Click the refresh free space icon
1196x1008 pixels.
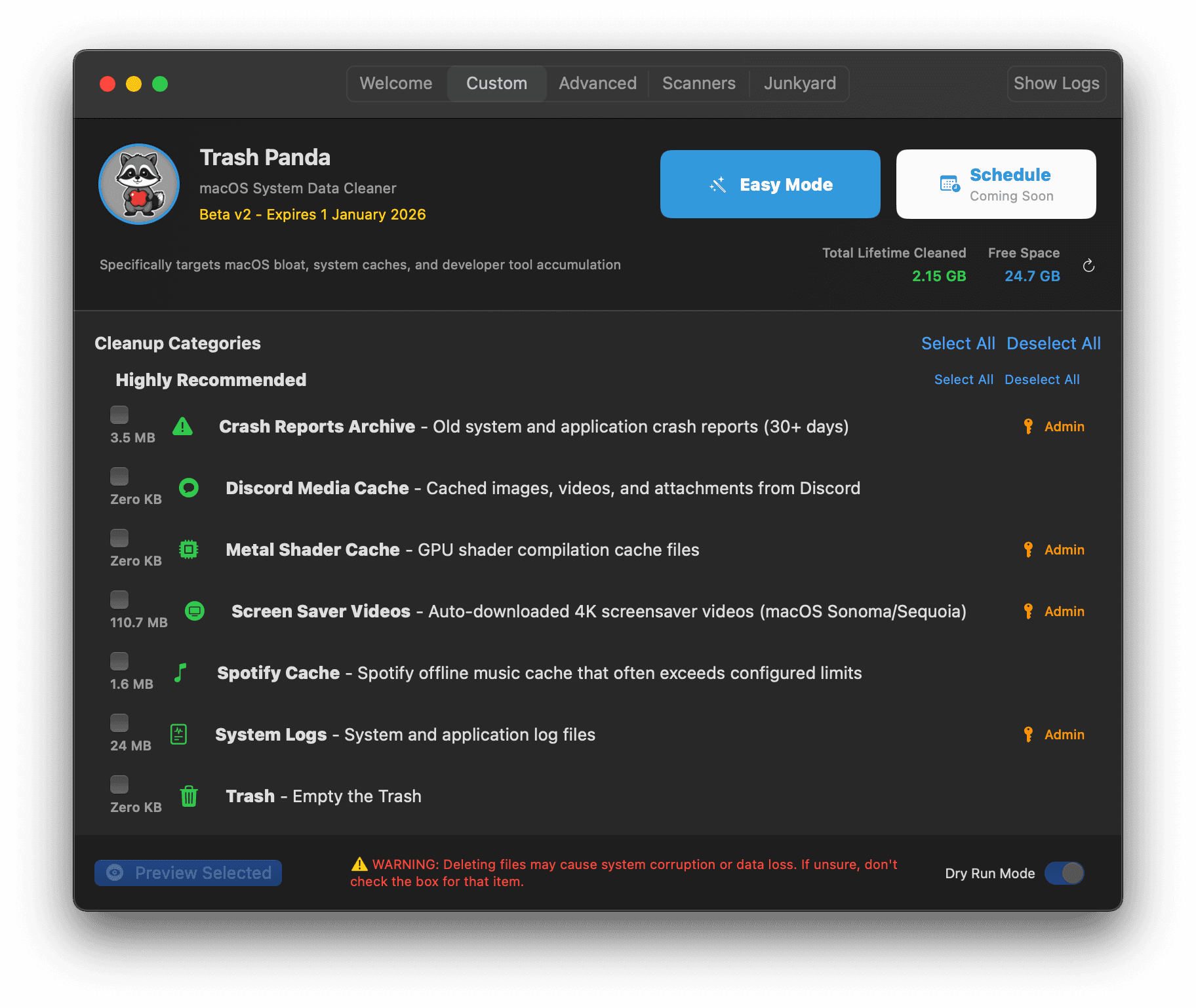1088,265
